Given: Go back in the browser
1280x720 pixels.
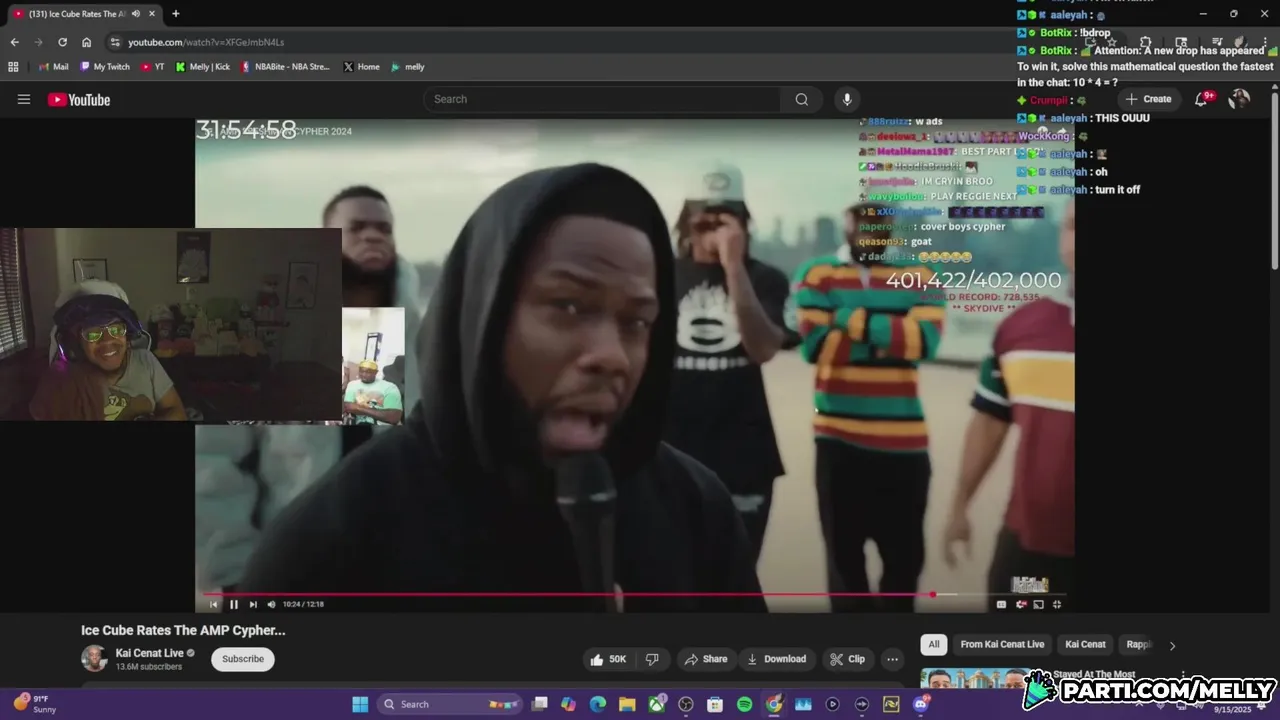Looking at the screenshot, I should tap(14, 42).
